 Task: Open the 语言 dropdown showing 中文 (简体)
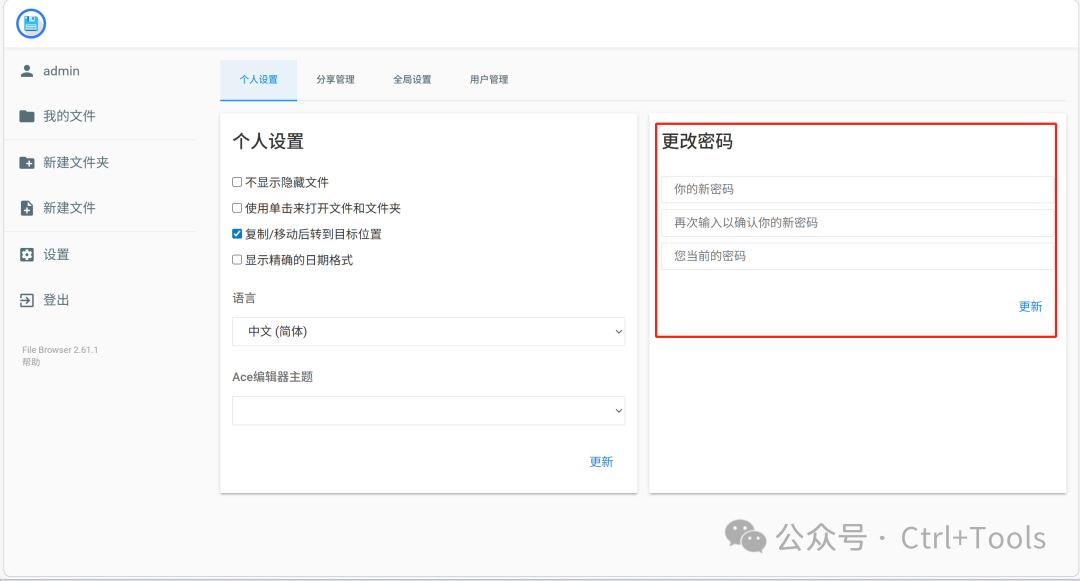coord(428,332)
